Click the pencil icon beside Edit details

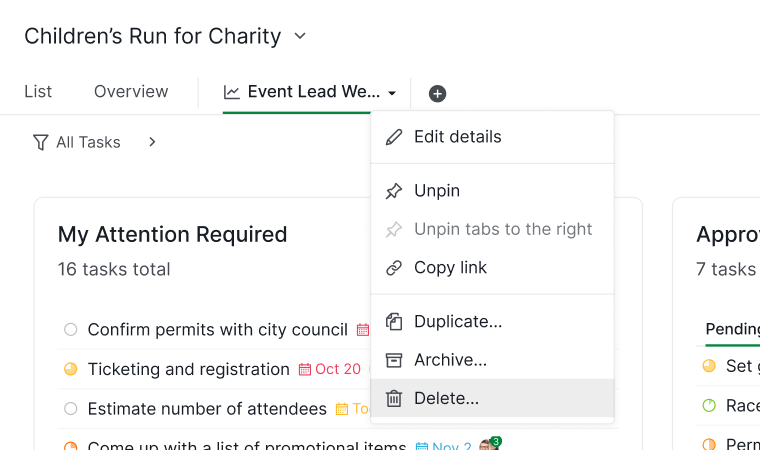pyautogui.click(x=394, y=137)
